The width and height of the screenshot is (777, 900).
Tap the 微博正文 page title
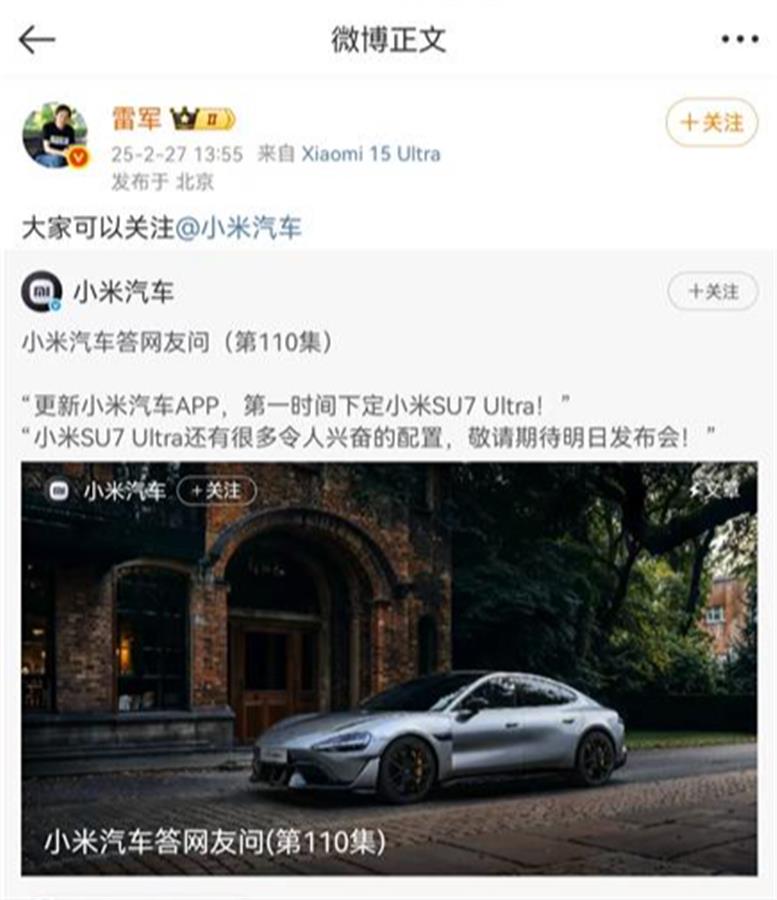(388, 40)
